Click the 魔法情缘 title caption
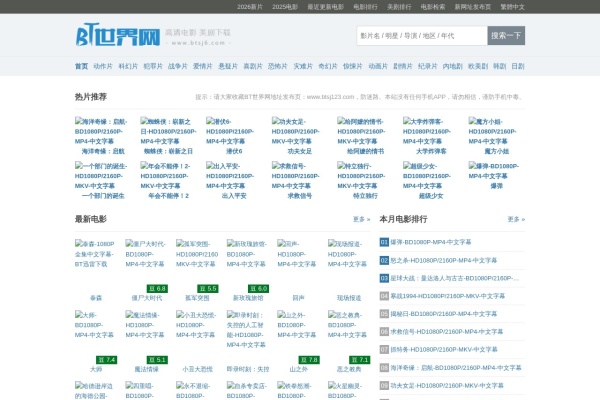Viewport: 600px width, 400px height. click(147, 369)
